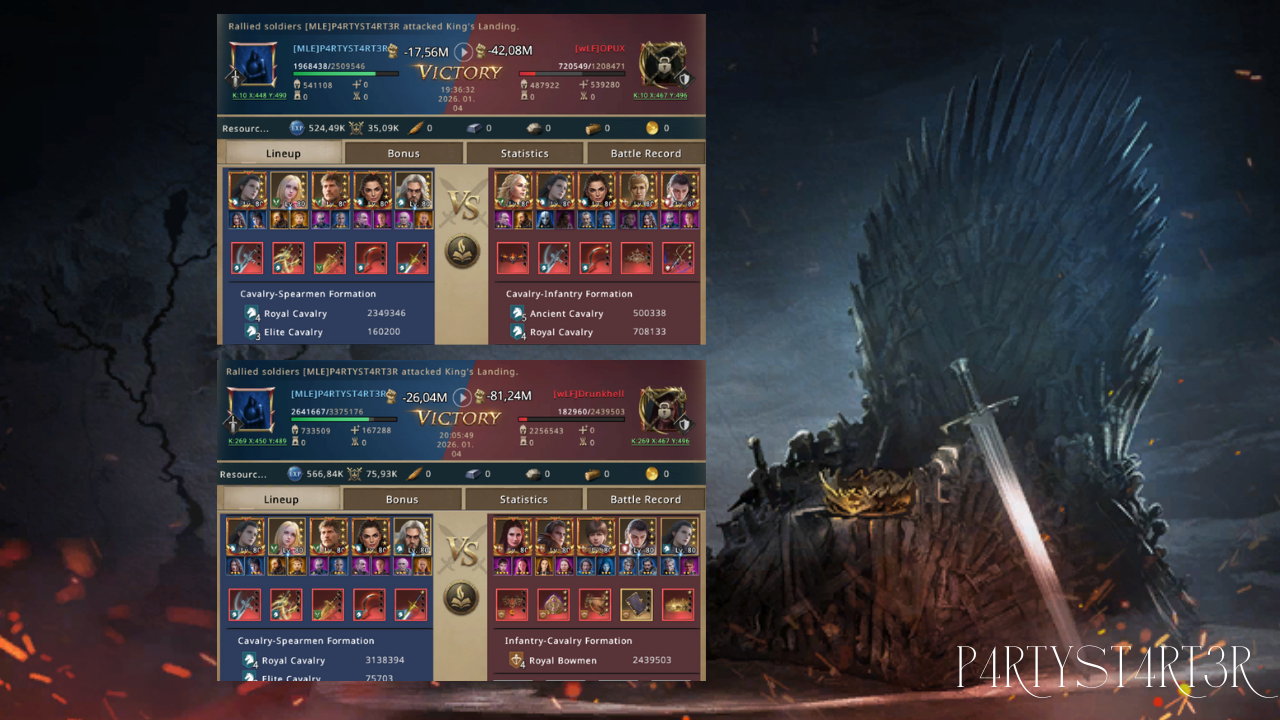1280x720 pixels.
Task: Open the Bonus tab in the OPUX report
Action: coord(404,153)
